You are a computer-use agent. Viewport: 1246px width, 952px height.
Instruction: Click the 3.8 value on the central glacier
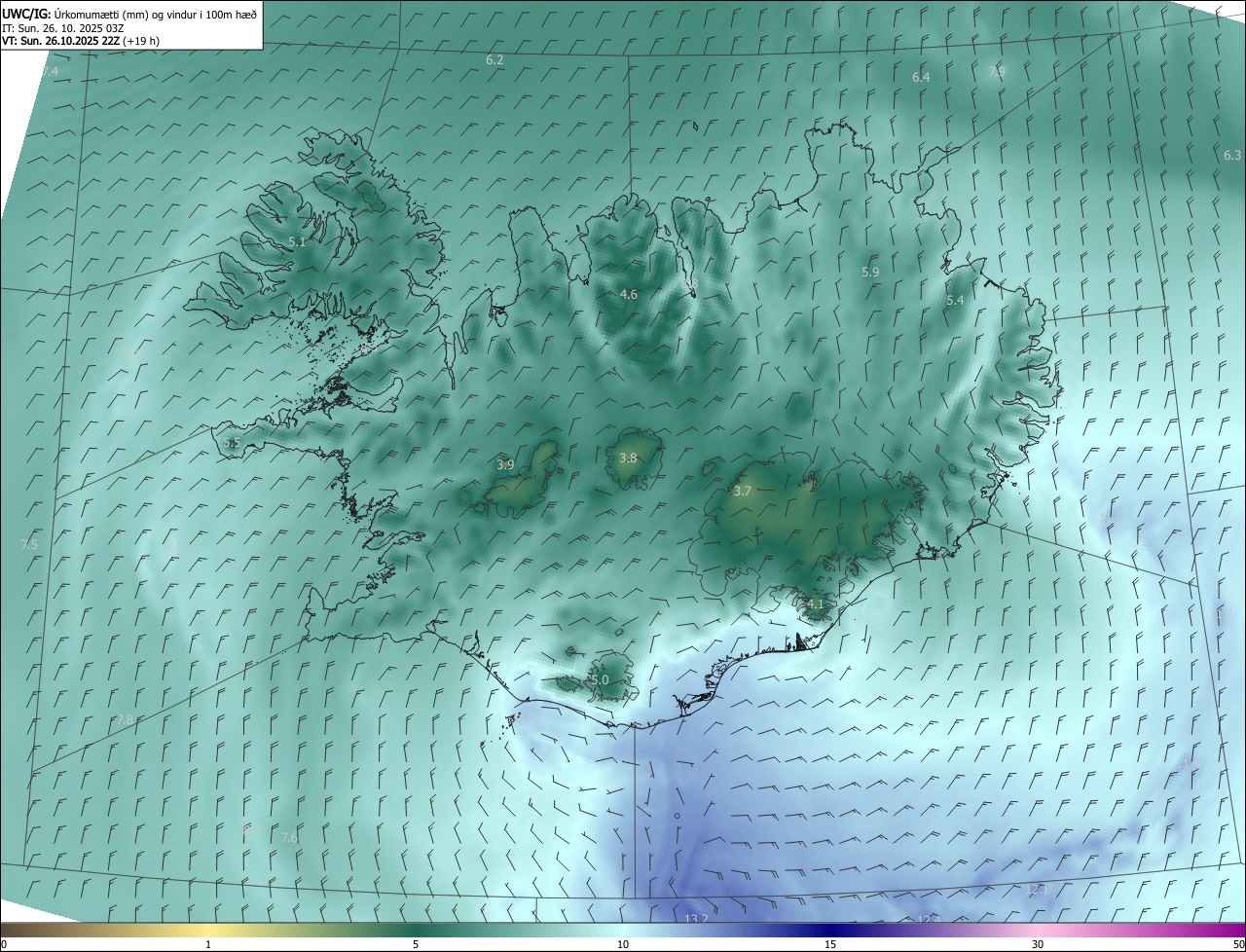pyautogui.click(x=629, y=458)
